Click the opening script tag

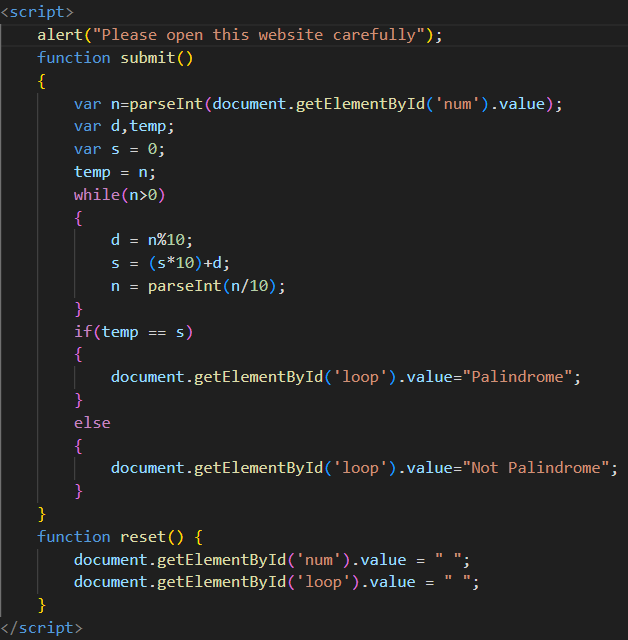[37, 12]
